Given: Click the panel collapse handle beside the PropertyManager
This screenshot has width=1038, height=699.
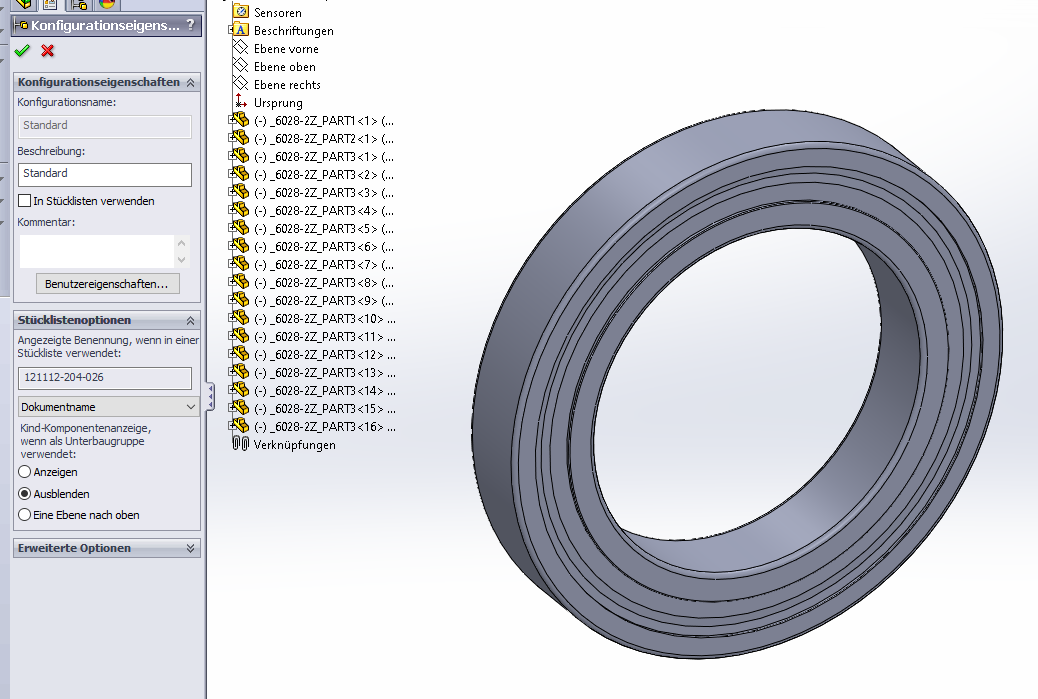Looking at the screenshot, I should 211,396.
